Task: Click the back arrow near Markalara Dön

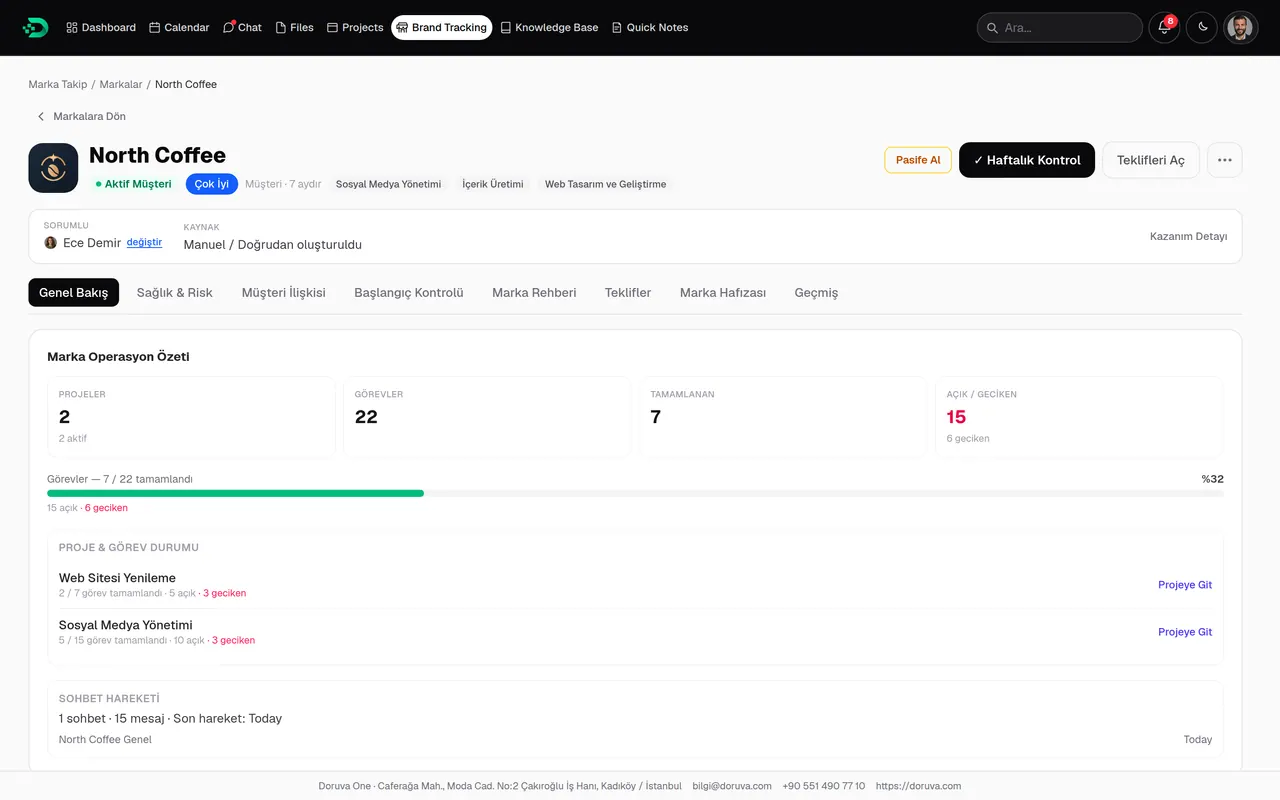Action: click(x=41, y=116)
